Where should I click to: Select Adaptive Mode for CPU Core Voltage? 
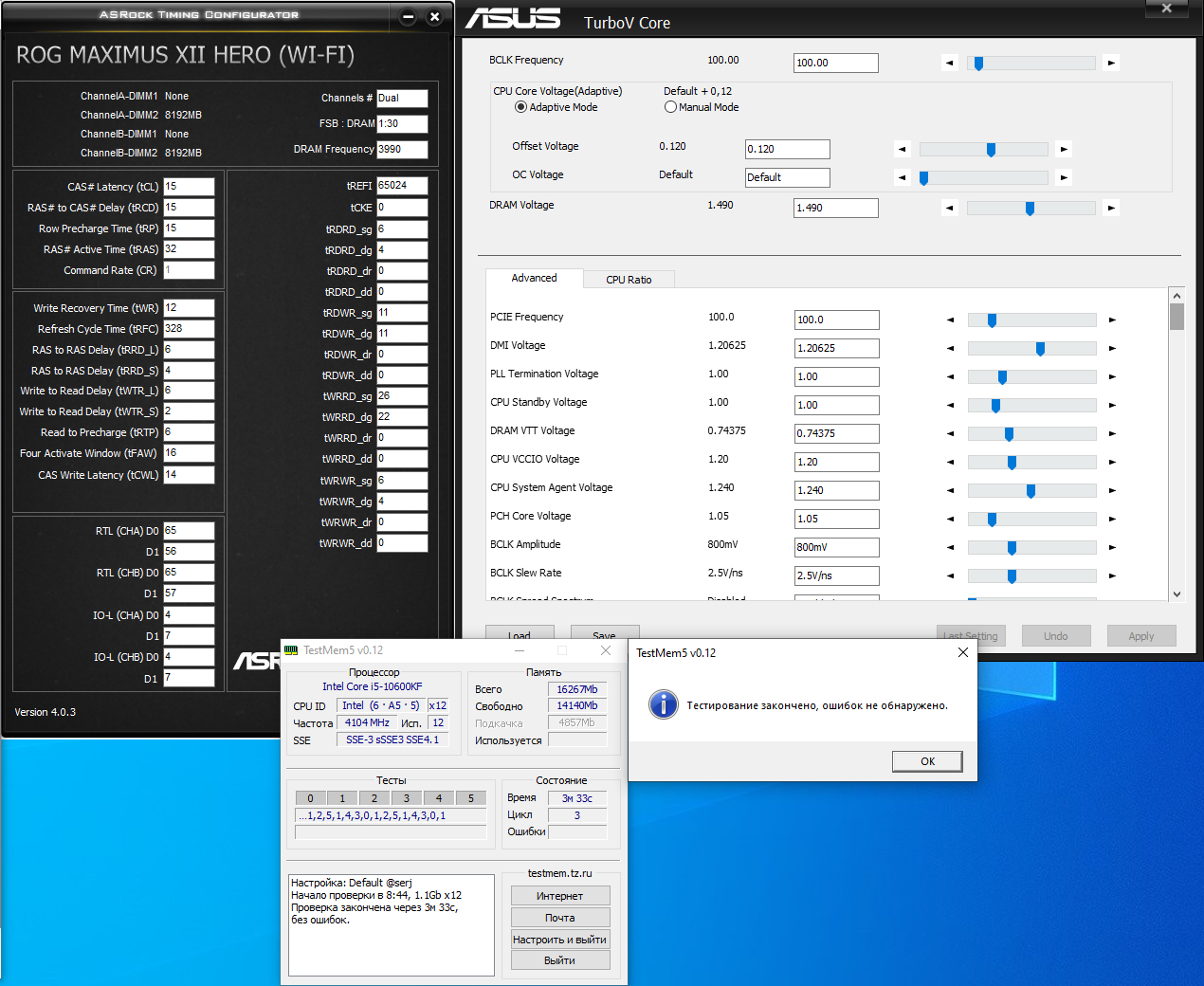click(x=520, y=107)
